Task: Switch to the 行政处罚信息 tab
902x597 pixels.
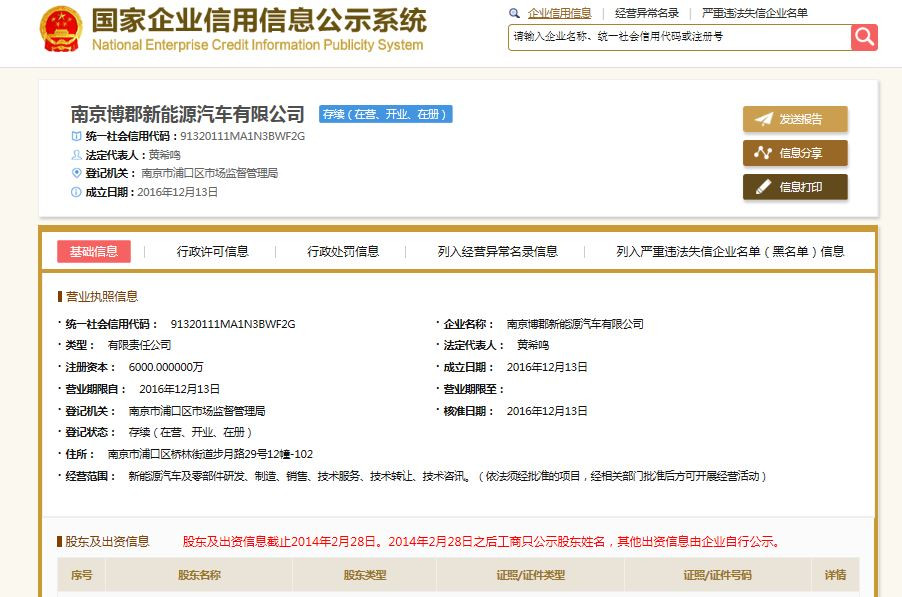Action: 343,251
